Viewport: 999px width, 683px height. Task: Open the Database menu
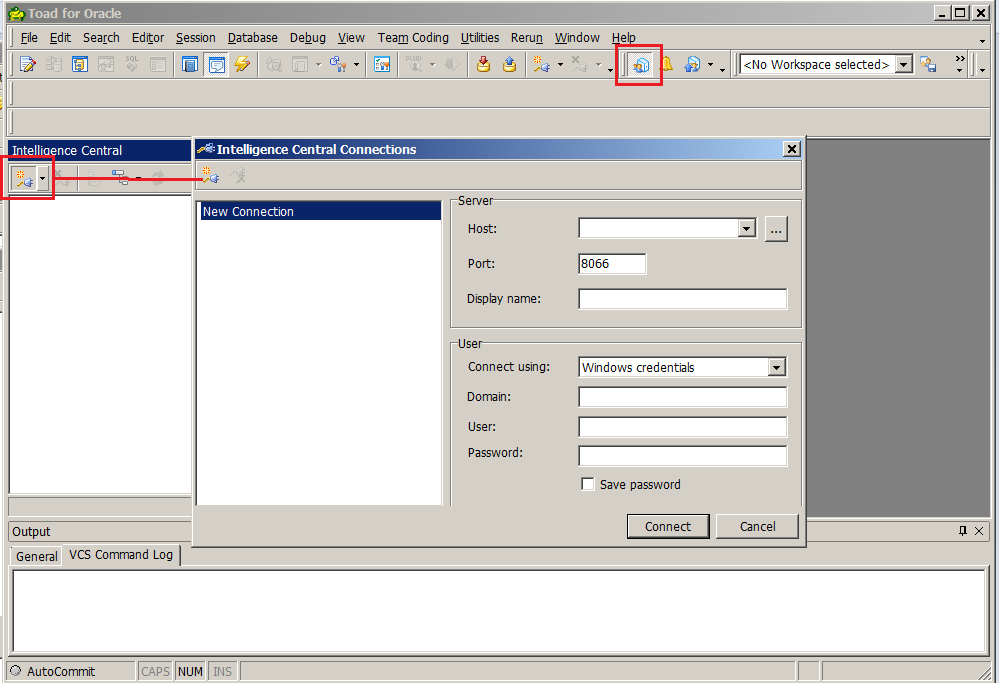click(252, 38)
